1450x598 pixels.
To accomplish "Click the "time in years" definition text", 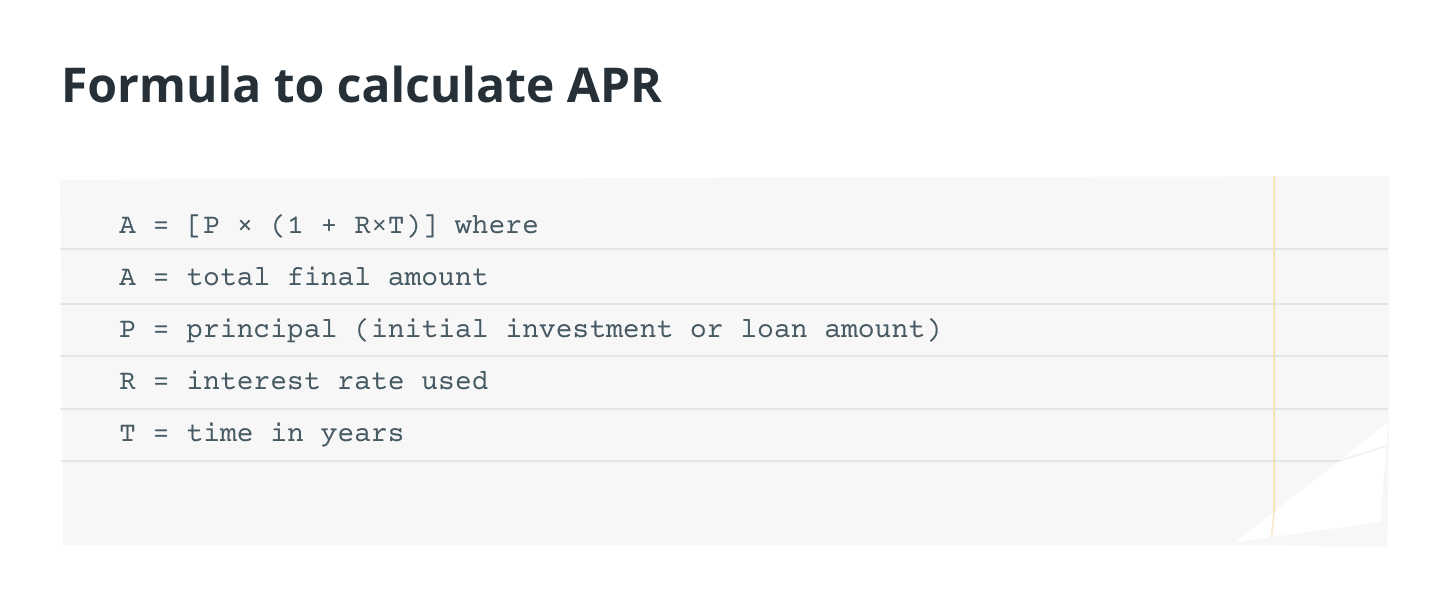I will click(295, 433).
